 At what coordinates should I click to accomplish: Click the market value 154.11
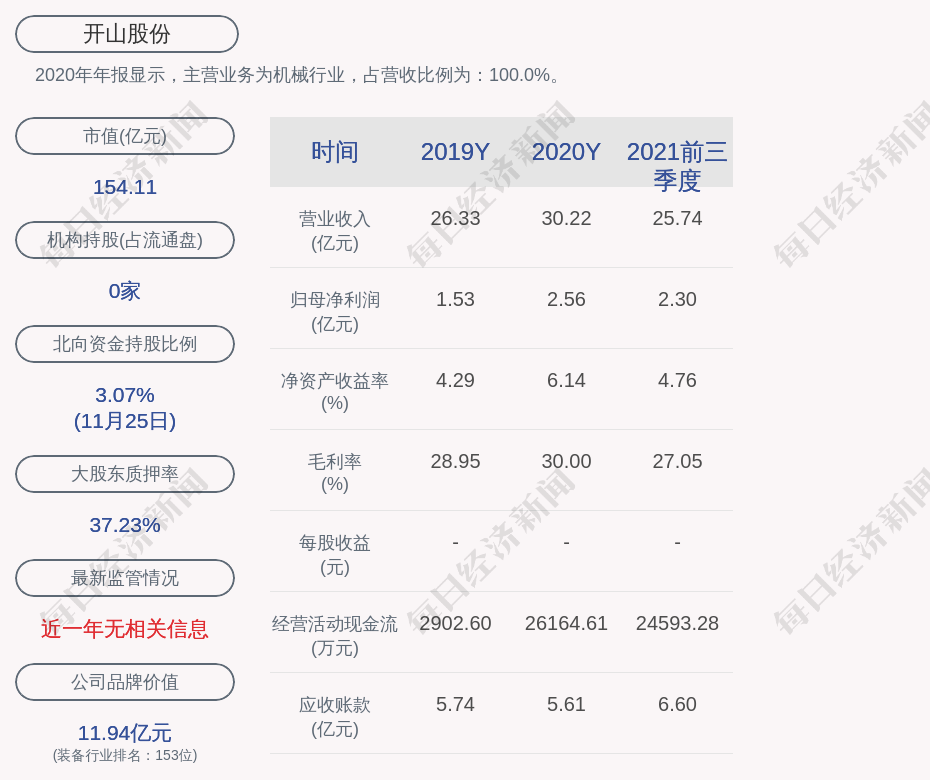coord(125,187)
